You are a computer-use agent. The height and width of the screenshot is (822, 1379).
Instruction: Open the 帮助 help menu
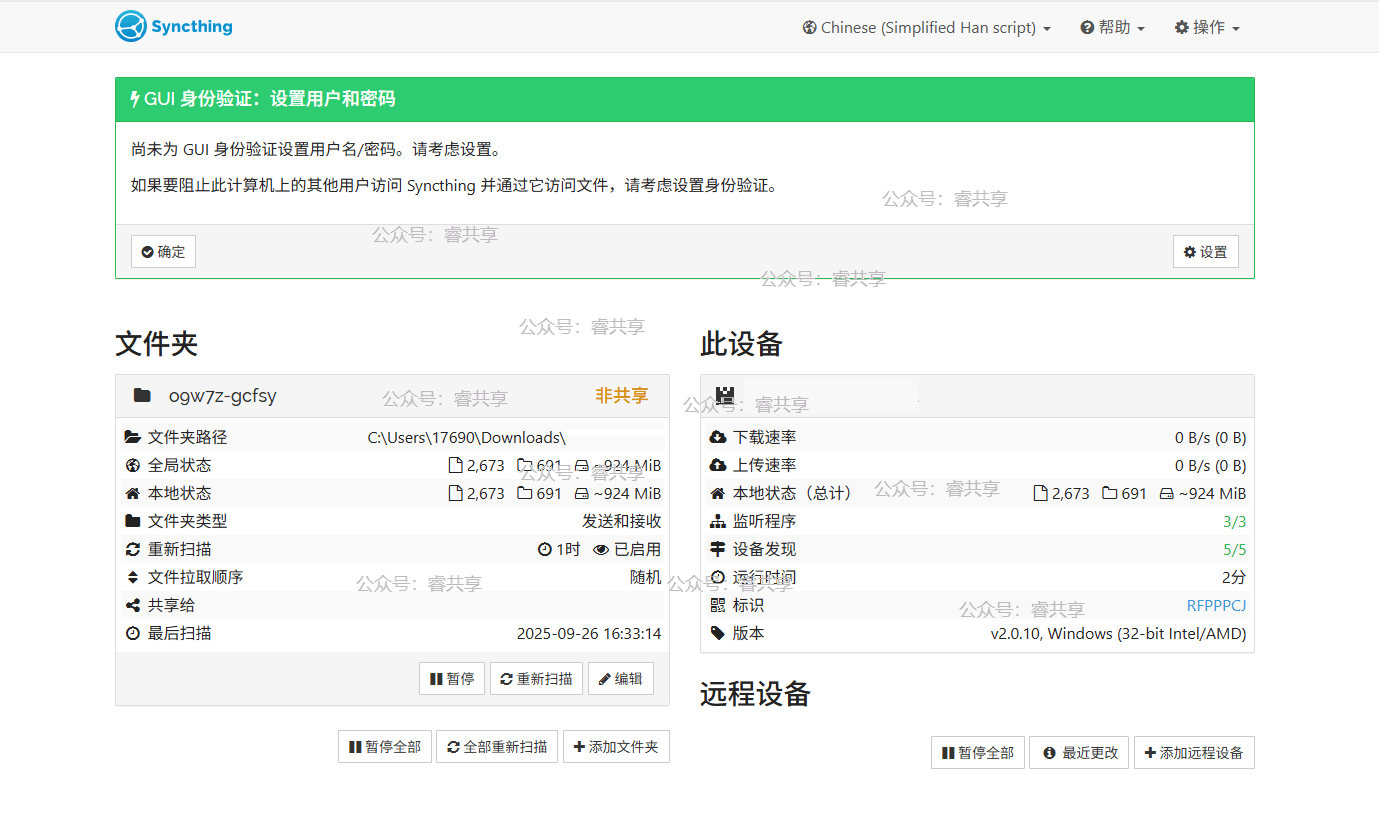[x=1112, y=28]
